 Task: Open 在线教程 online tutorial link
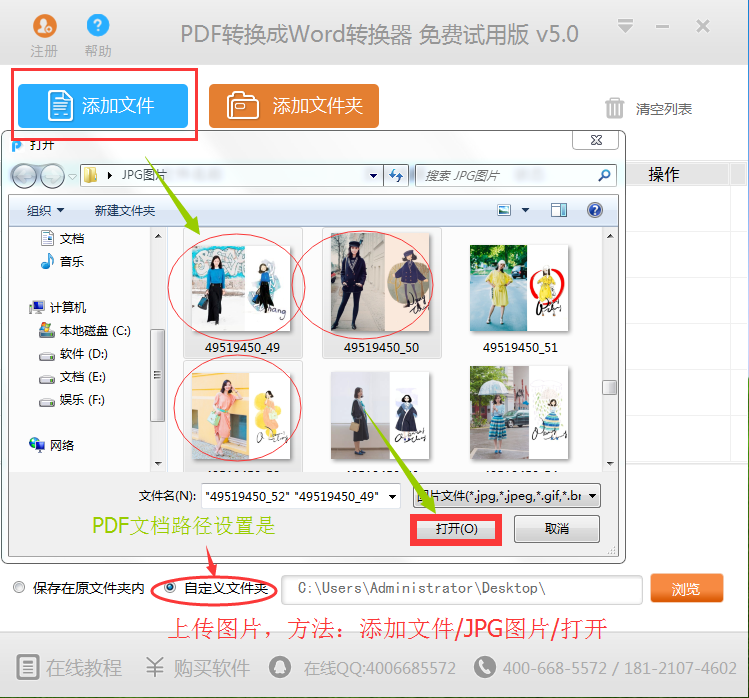[69, 667]
